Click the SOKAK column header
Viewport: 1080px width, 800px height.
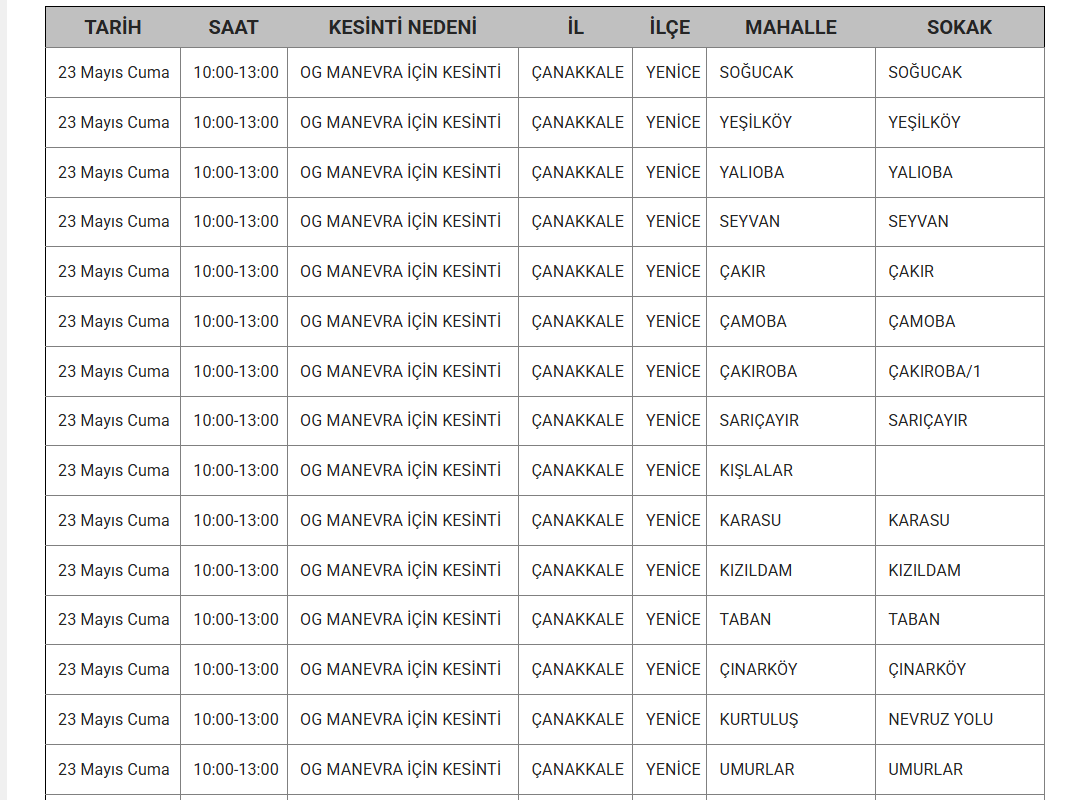pos(959,27)
